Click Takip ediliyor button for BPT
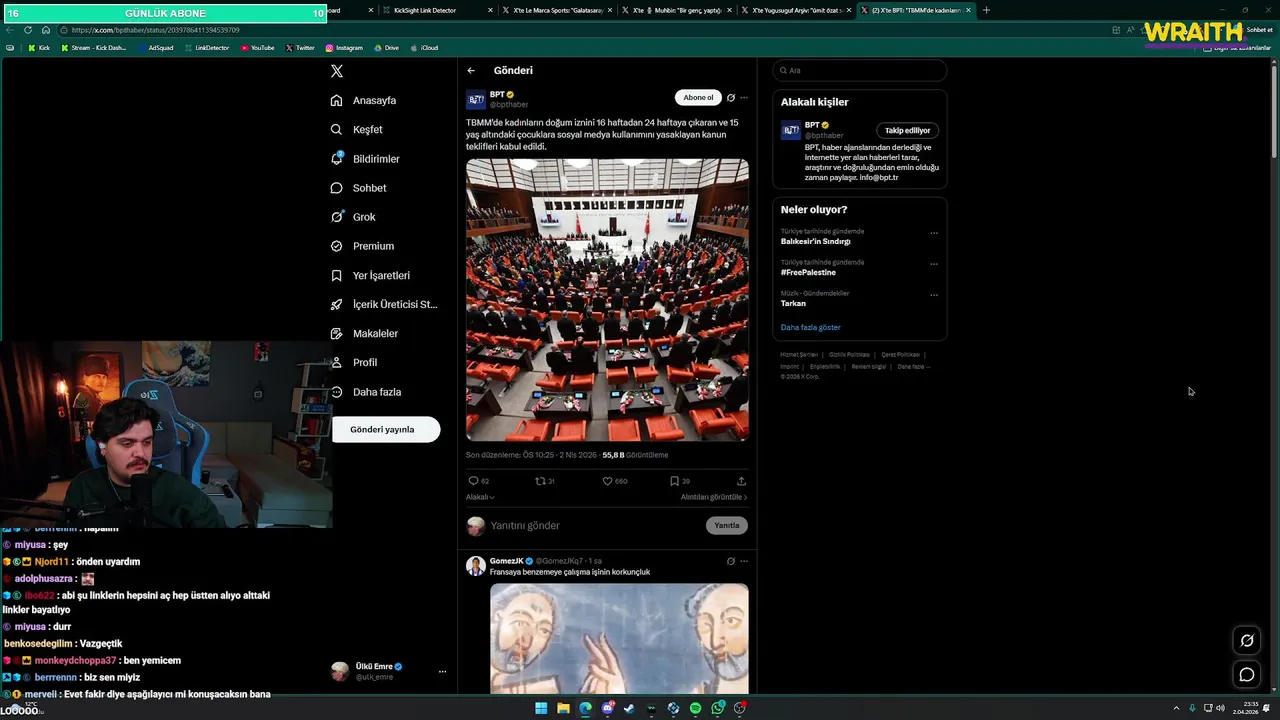This screenshot has width=1280, height=720. pos(907,130)
